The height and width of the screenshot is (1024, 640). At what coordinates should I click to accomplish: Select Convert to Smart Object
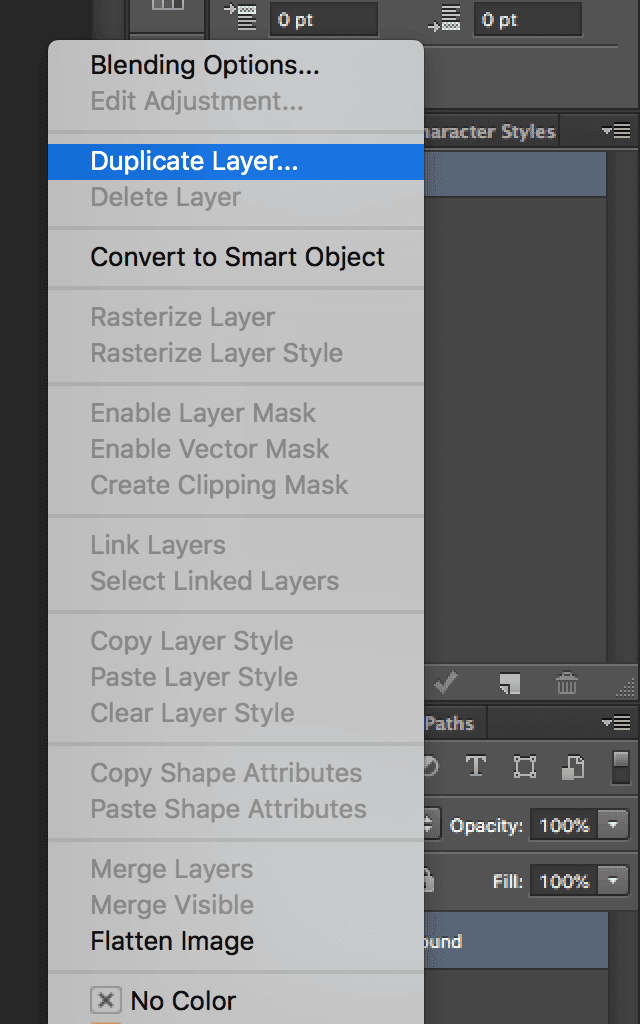(x=236, y=257)
